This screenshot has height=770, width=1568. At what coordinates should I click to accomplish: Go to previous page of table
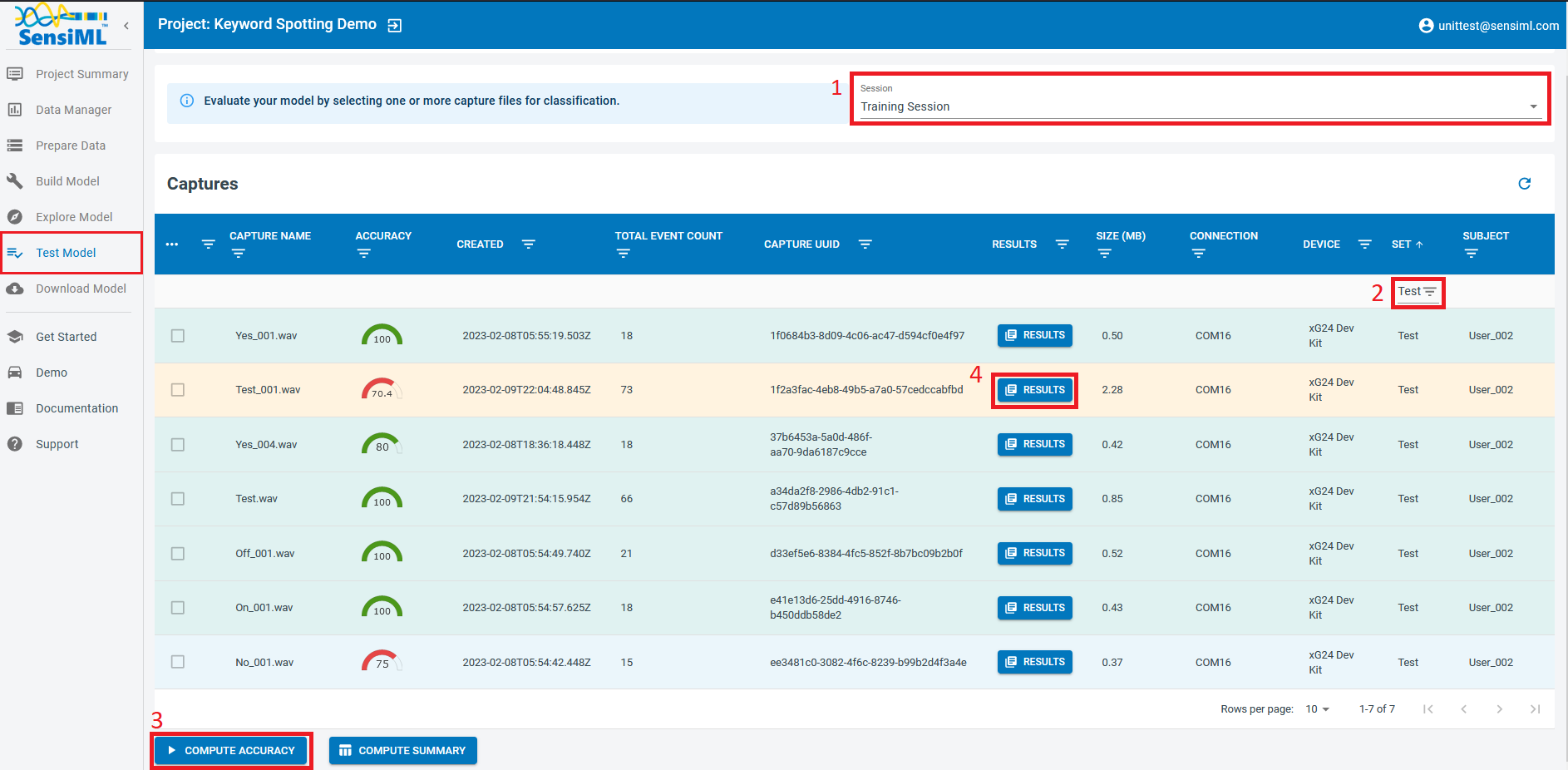click(x=1463, y=709)
